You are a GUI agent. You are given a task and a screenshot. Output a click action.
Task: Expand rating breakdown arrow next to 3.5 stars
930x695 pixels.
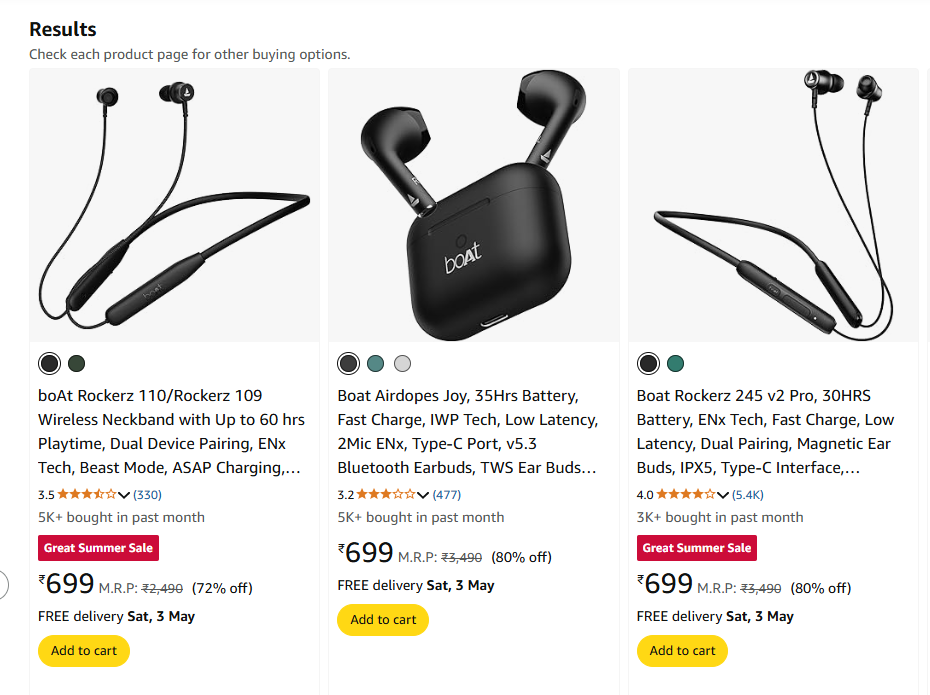[124, 495]
